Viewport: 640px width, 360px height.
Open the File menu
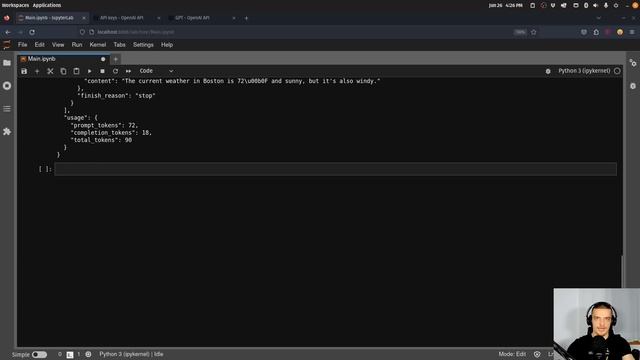(x=22, y=45)
